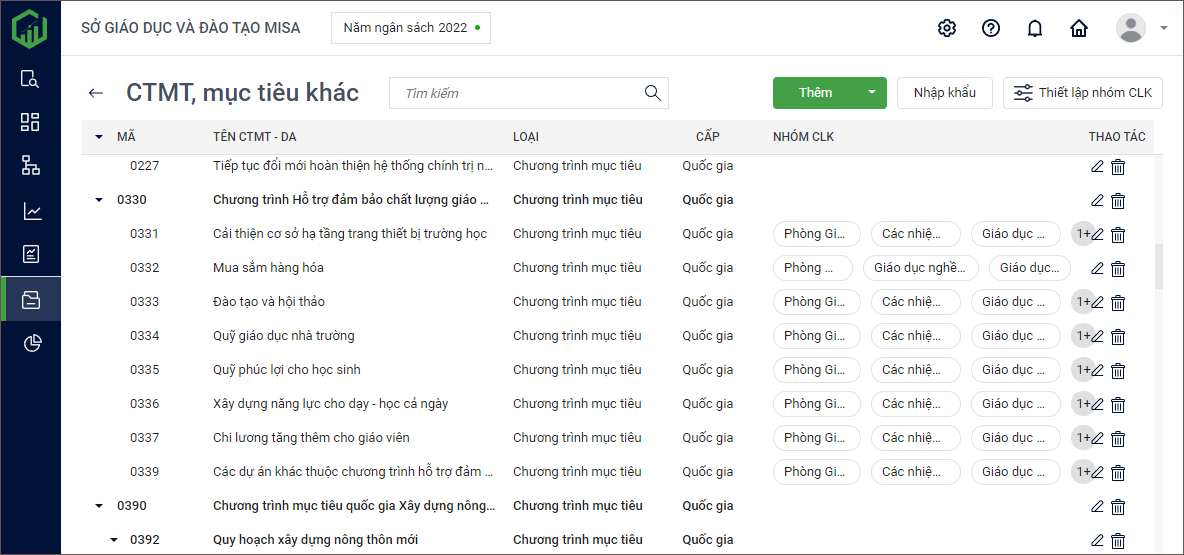Delete row 0334 using trash icon

(1118, 336)
